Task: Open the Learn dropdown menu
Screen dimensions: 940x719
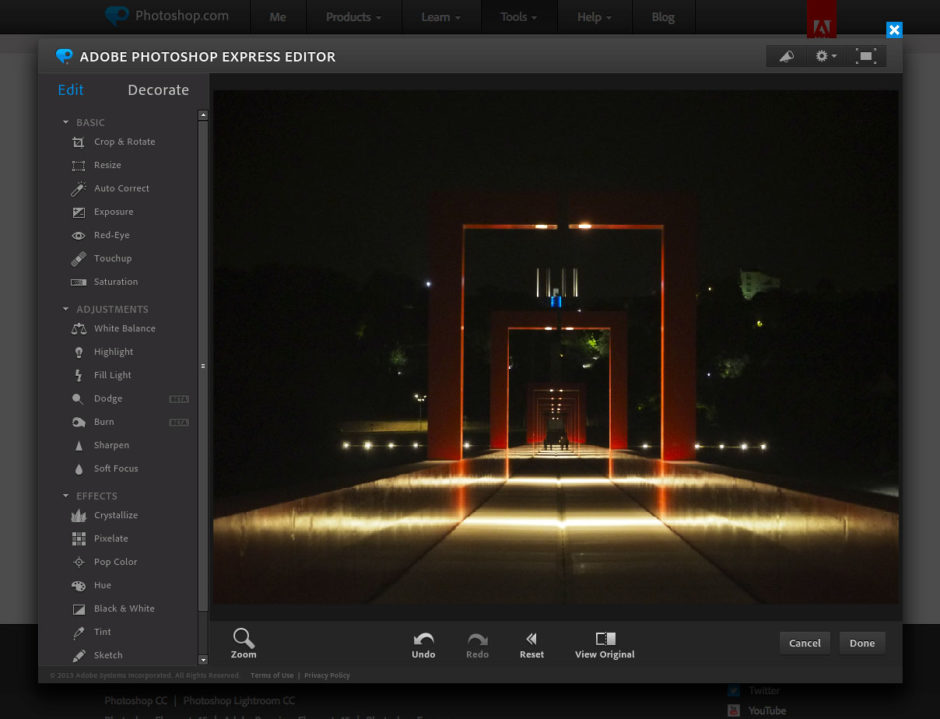Action: pos(441,17)
